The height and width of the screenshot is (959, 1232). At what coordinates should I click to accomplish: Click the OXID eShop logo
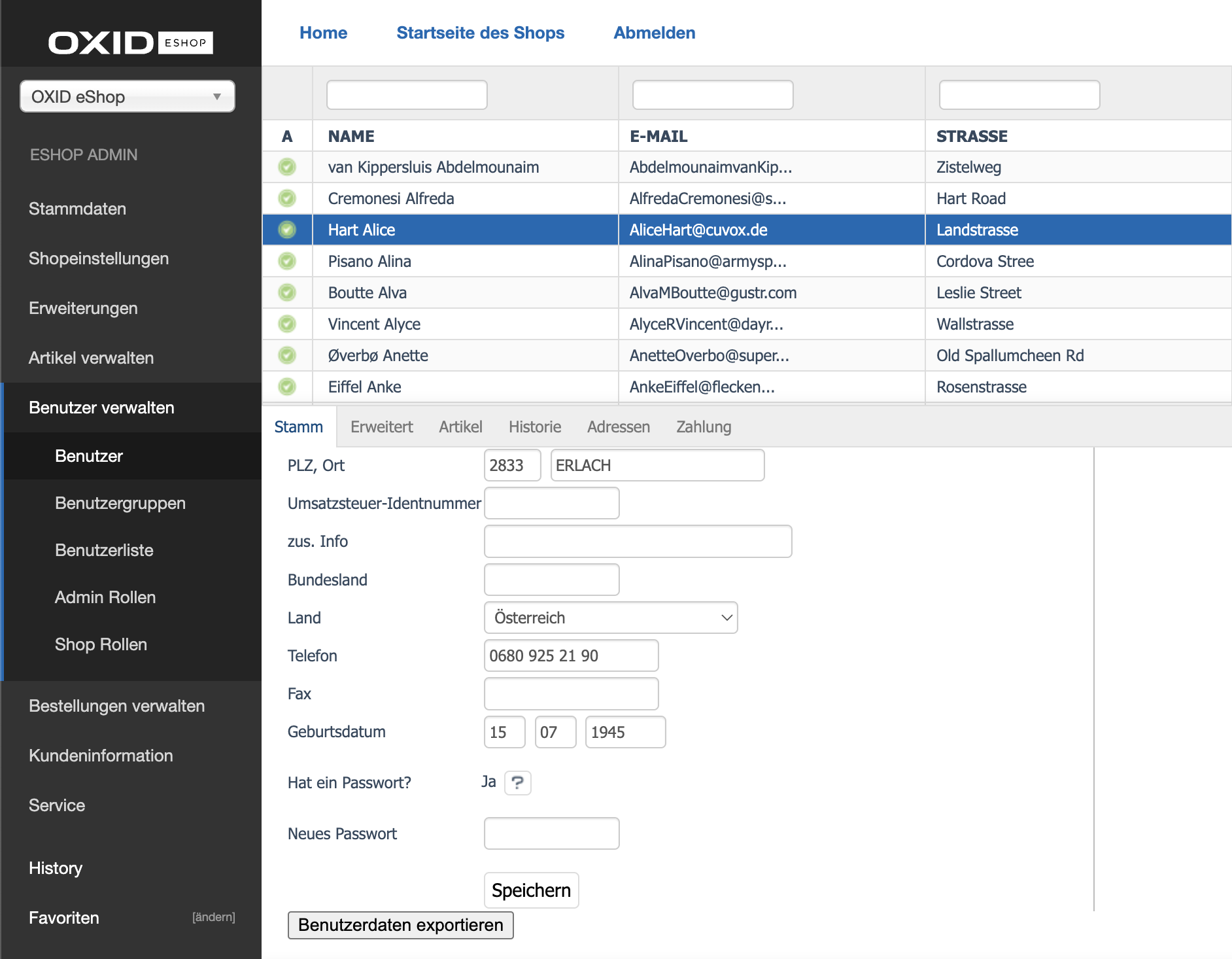[x=130, y=43]
